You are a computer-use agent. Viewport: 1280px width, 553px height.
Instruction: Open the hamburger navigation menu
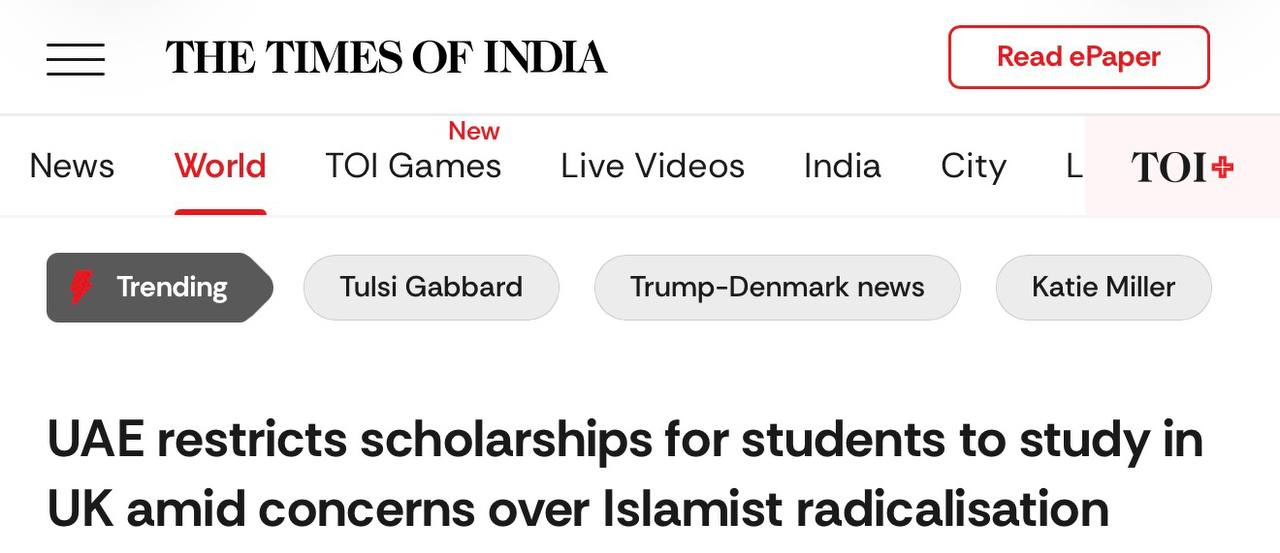pos(75,59)
